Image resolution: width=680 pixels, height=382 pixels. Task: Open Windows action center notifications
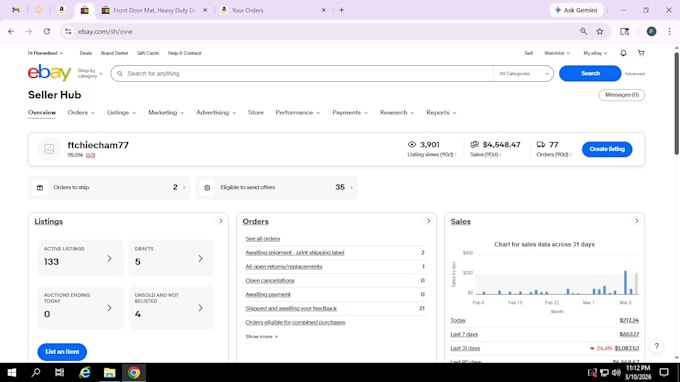pyautogui.click(x=664, y=372)
